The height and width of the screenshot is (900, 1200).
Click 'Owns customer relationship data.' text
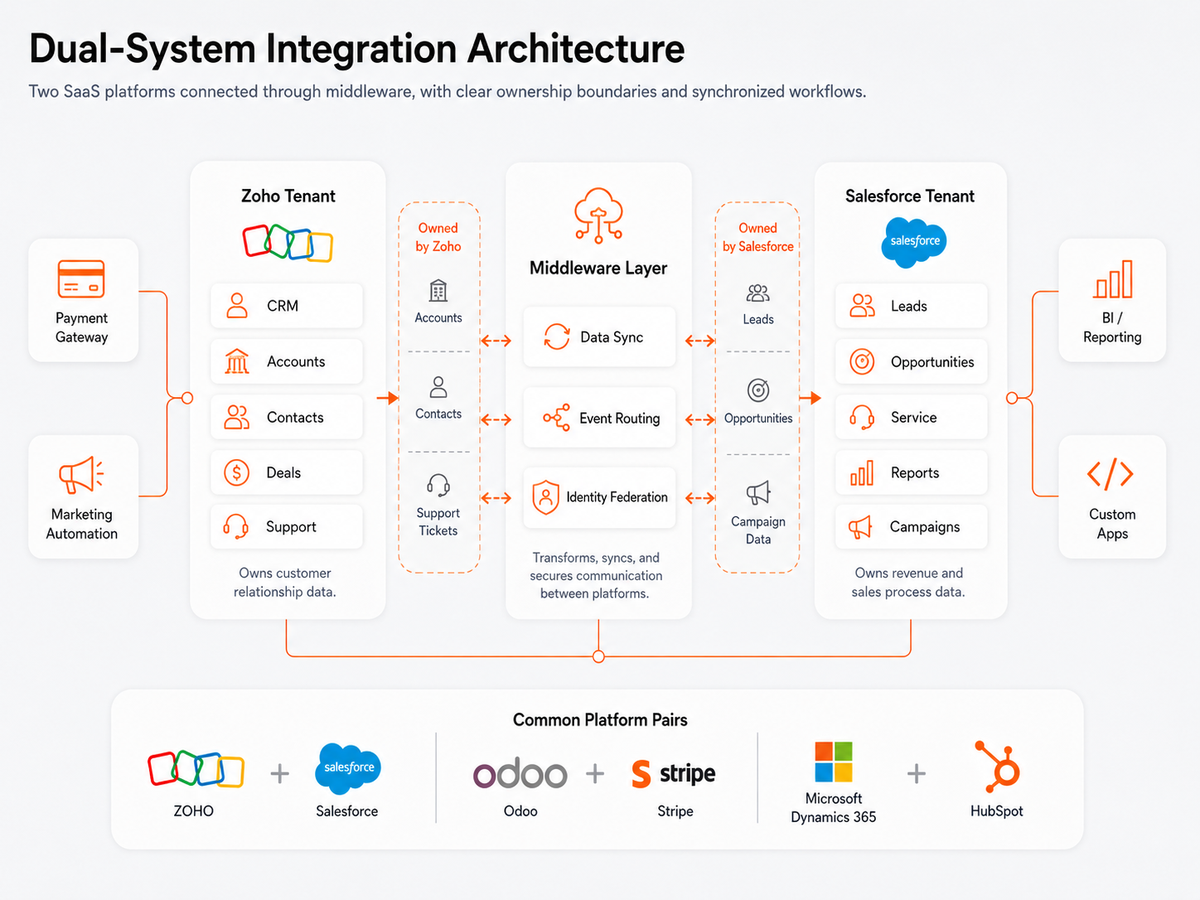(285, 582)
